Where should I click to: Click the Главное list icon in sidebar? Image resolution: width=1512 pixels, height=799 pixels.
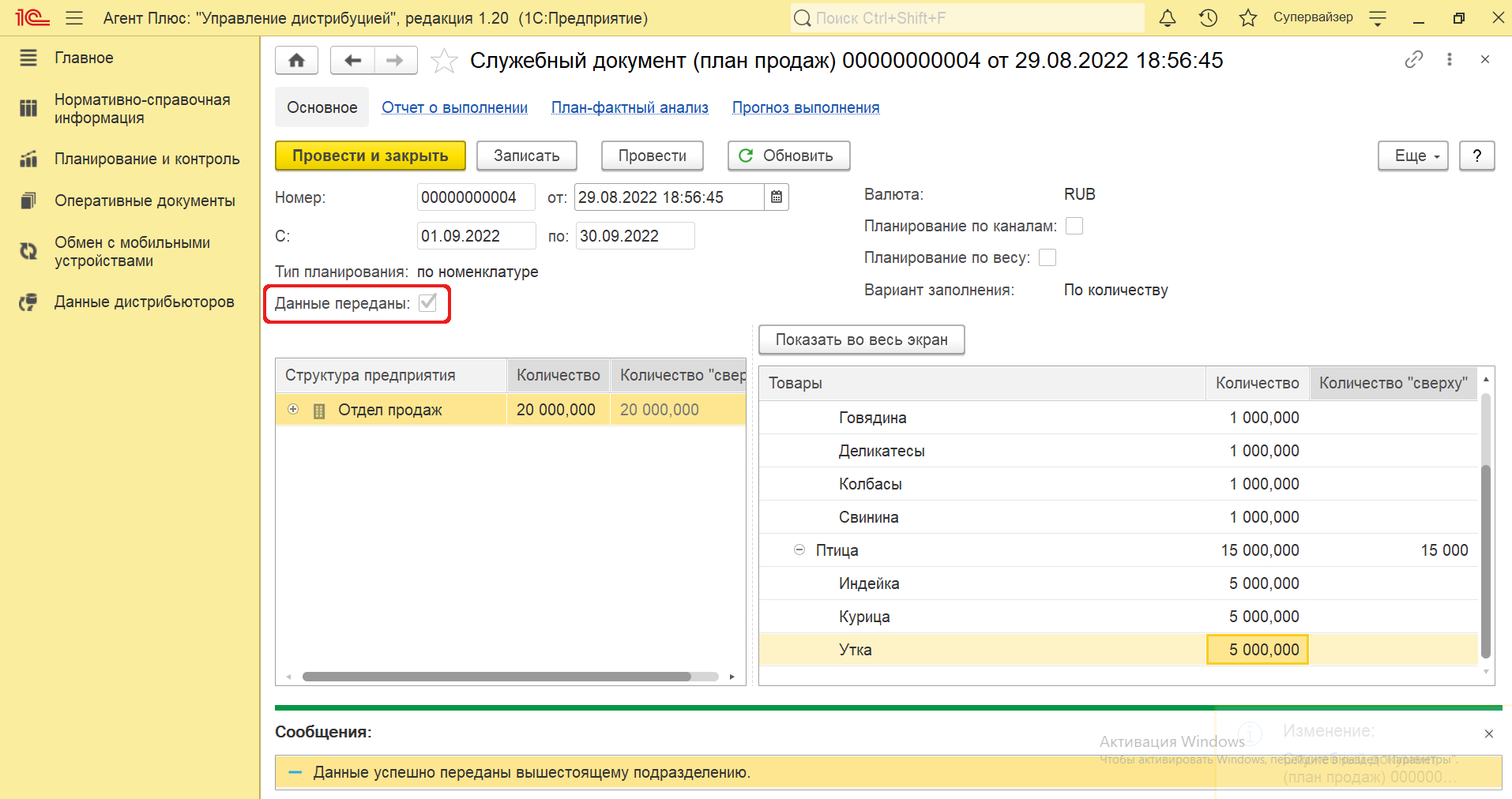coord(28,58)
